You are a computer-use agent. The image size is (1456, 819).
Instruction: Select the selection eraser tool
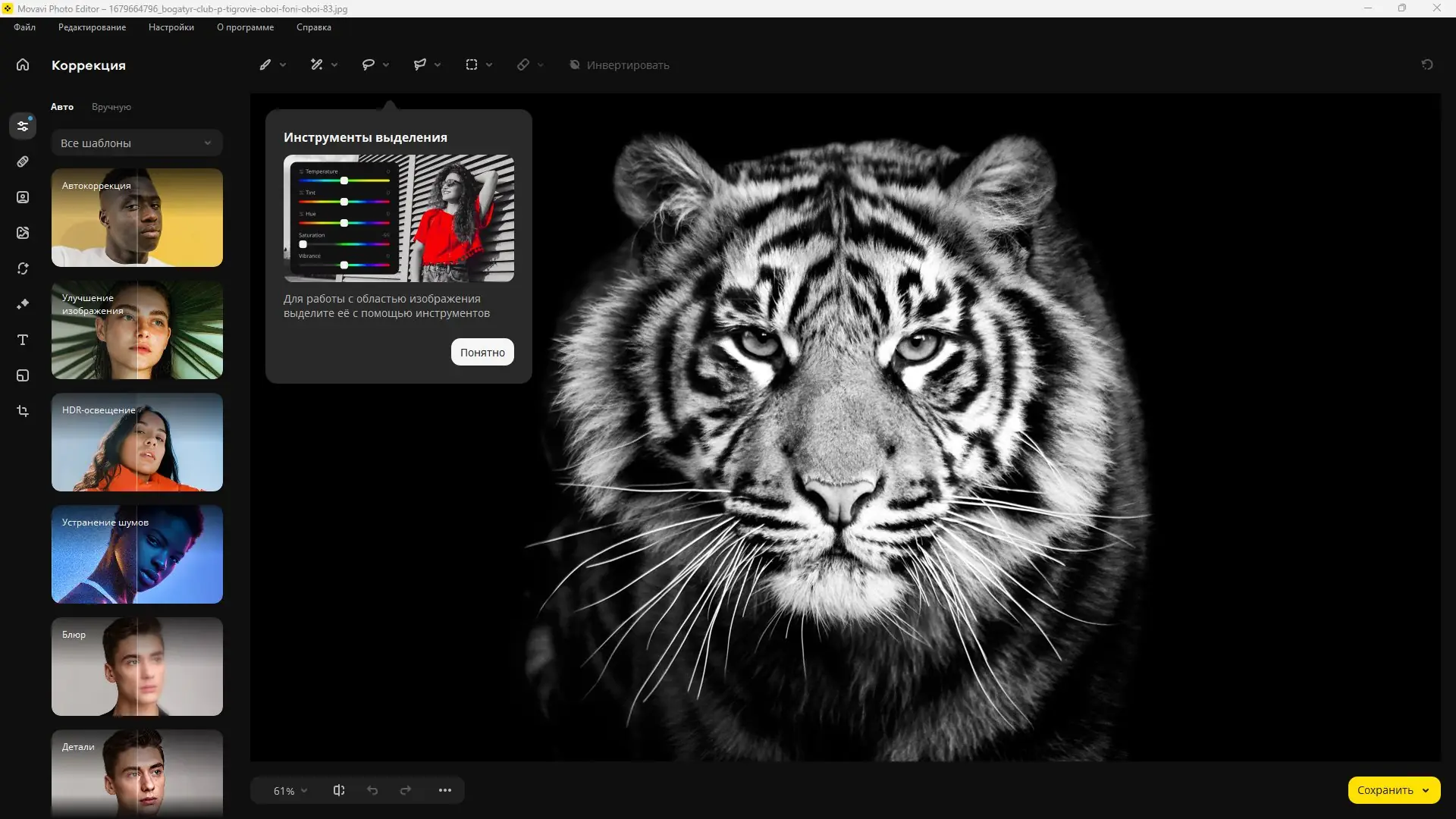523,65
